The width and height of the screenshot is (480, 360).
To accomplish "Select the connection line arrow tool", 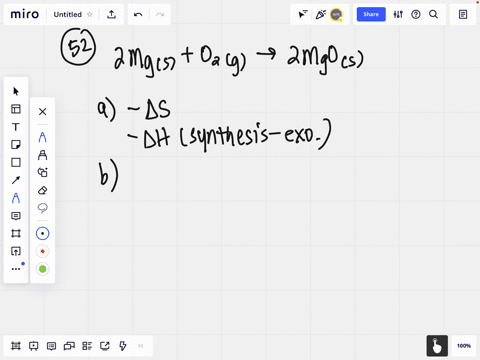I will 16,180.
